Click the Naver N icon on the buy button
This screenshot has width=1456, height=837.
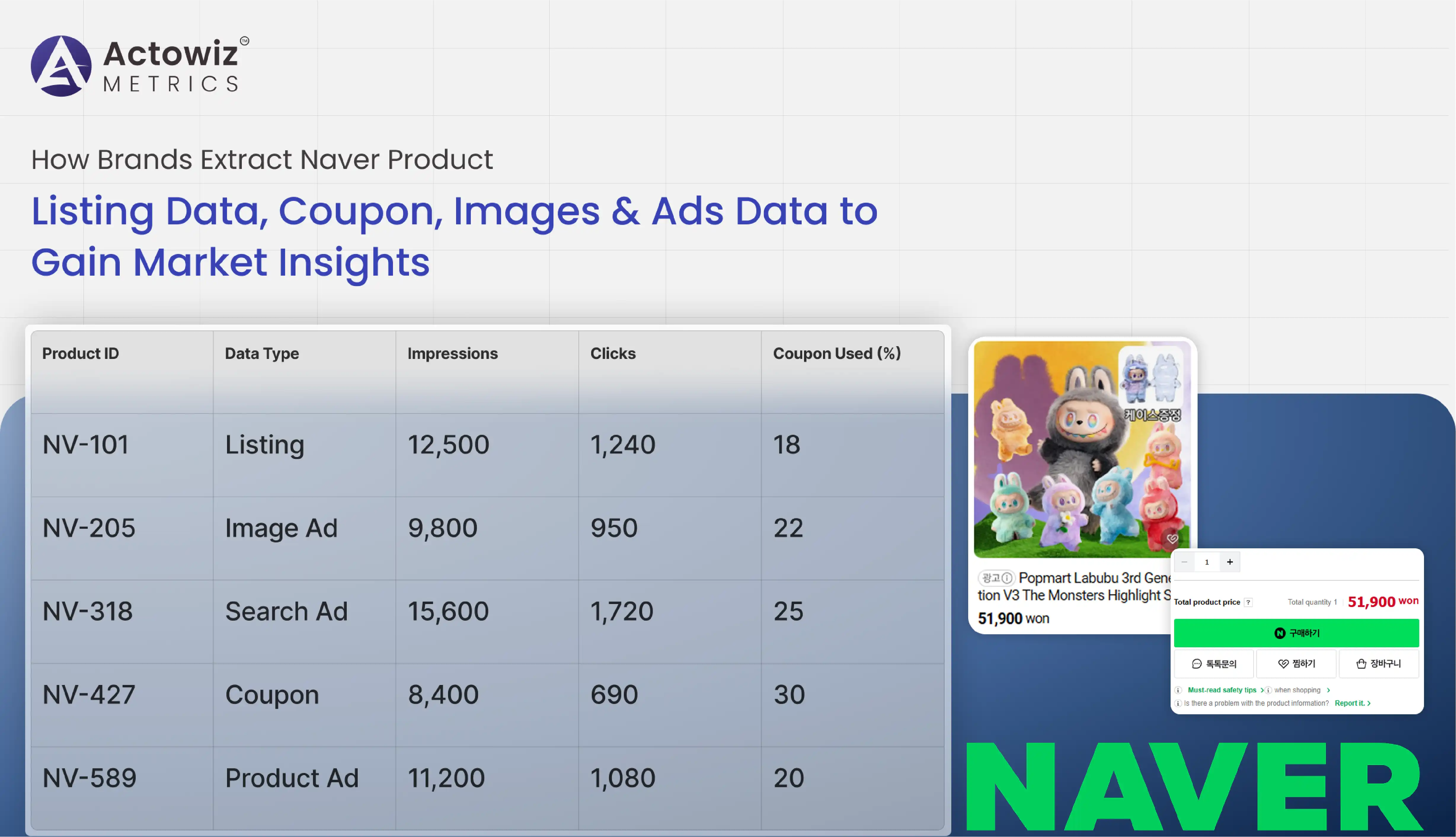pos(1280,633)
